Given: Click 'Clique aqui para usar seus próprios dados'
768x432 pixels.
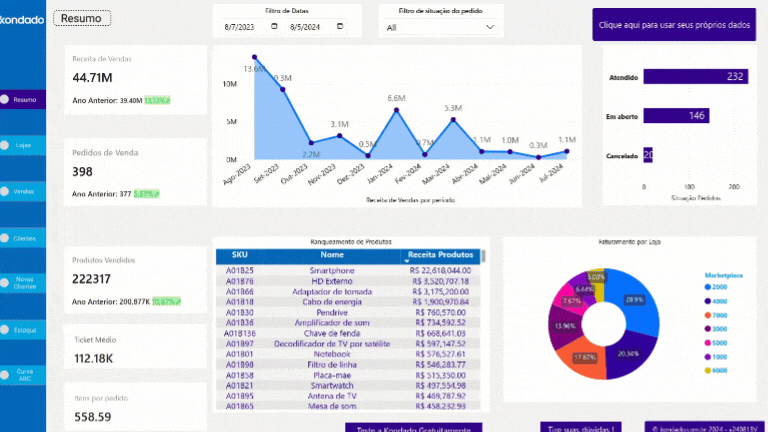Looking at the screenshot, I should coord(673,24).
